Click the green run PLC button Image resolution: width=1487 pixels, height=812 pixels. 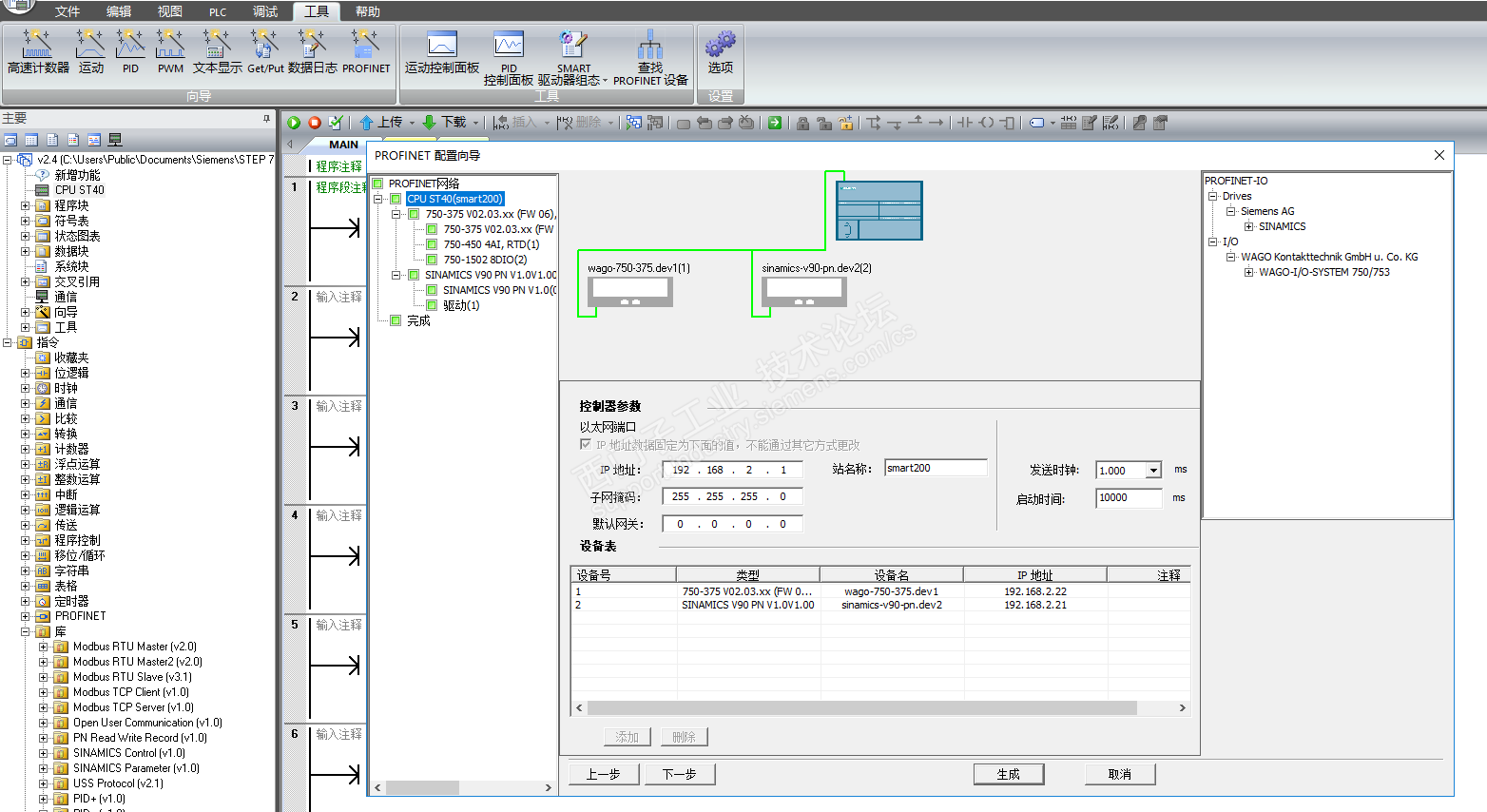click(294, 123)
